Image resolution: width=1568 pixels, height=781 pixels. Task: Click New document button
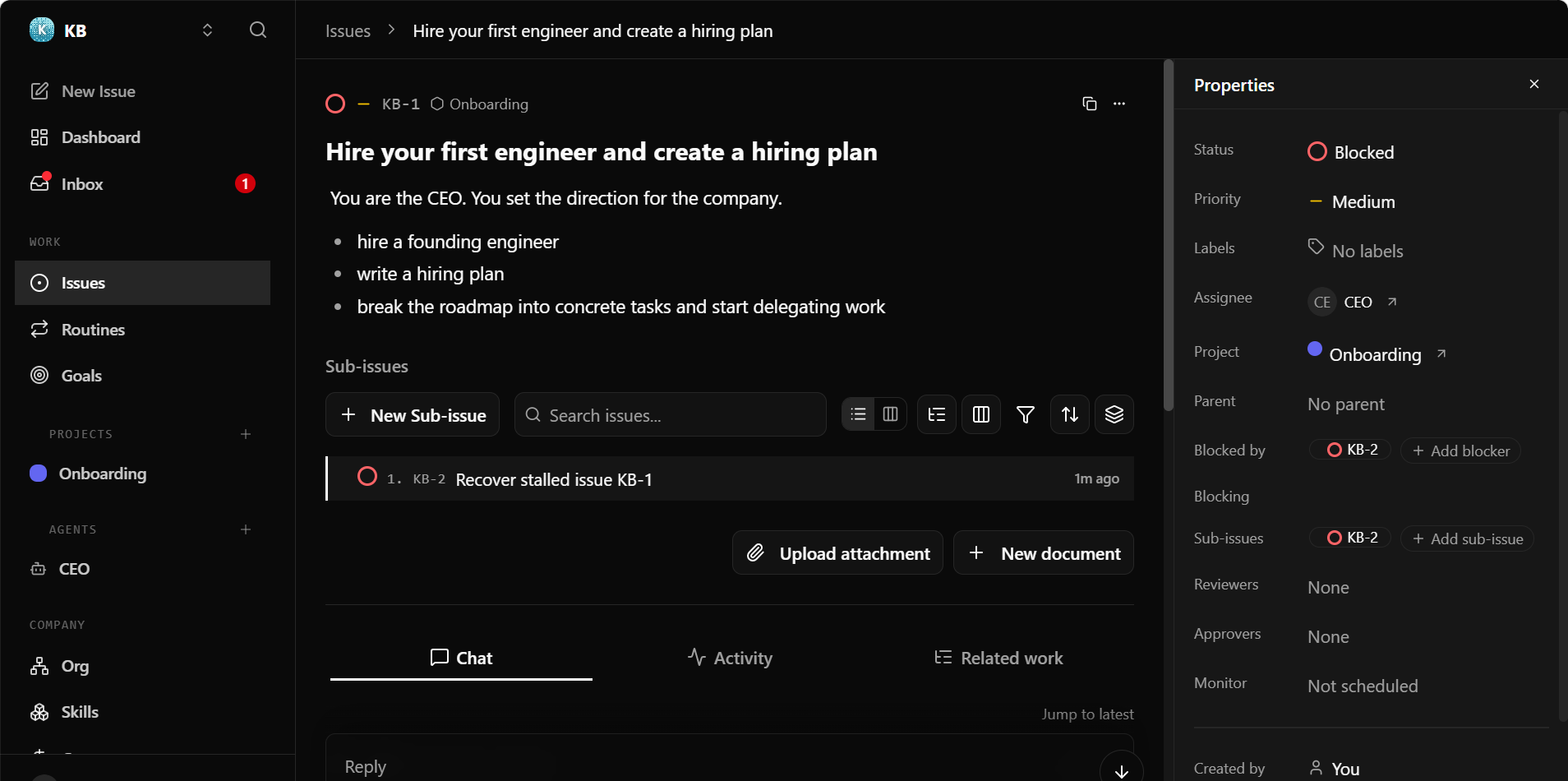click(1044, 553)
